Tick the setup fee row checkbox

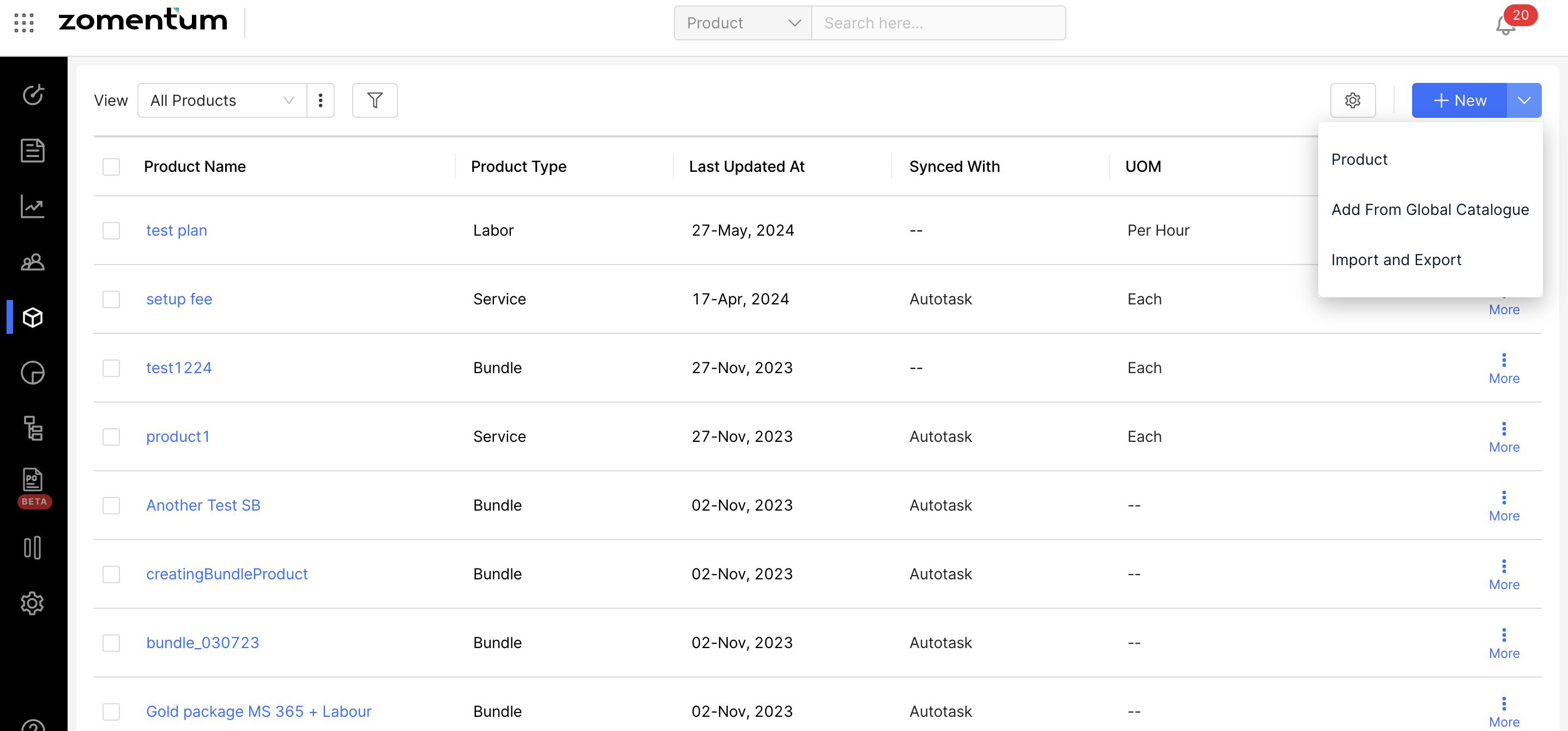coord(111,299)
